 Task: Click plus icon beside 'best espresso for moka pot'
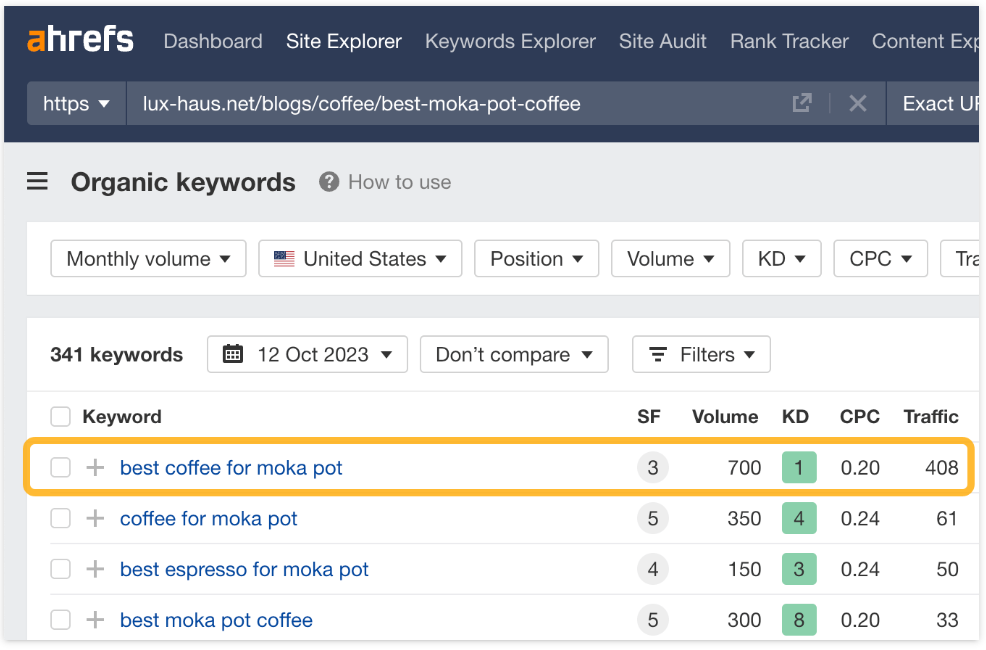(95, 569)
